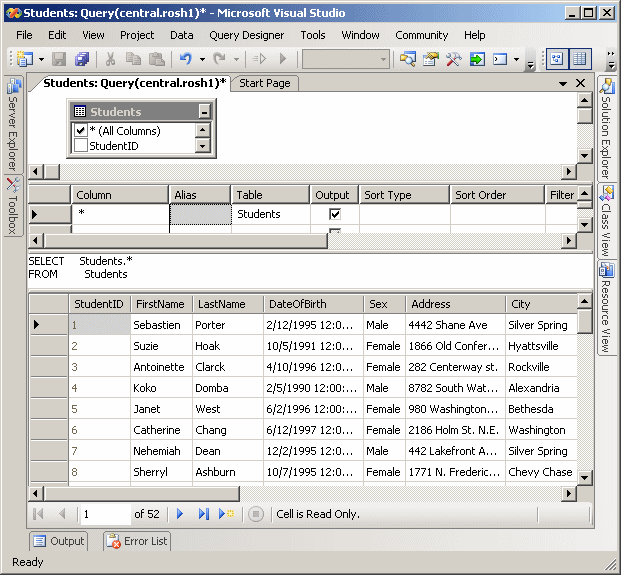Open the File menu
The height and width of the screenshot is (575, 621).
pyautogui.click(x=24, y=35)
